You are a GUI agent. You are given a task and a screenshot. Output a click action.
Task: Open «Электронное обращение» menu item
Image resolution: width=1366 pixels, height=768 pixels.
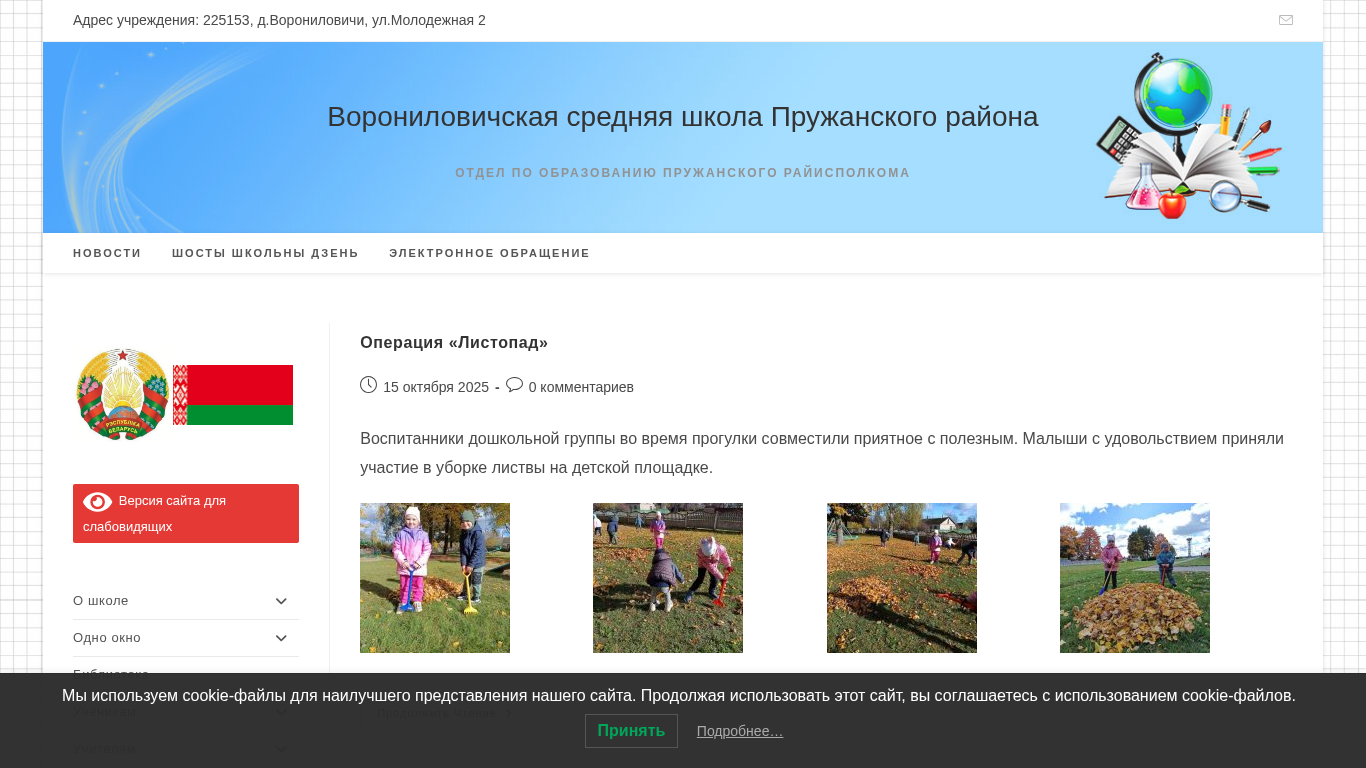pyautogui.click(x=489, y=253)
